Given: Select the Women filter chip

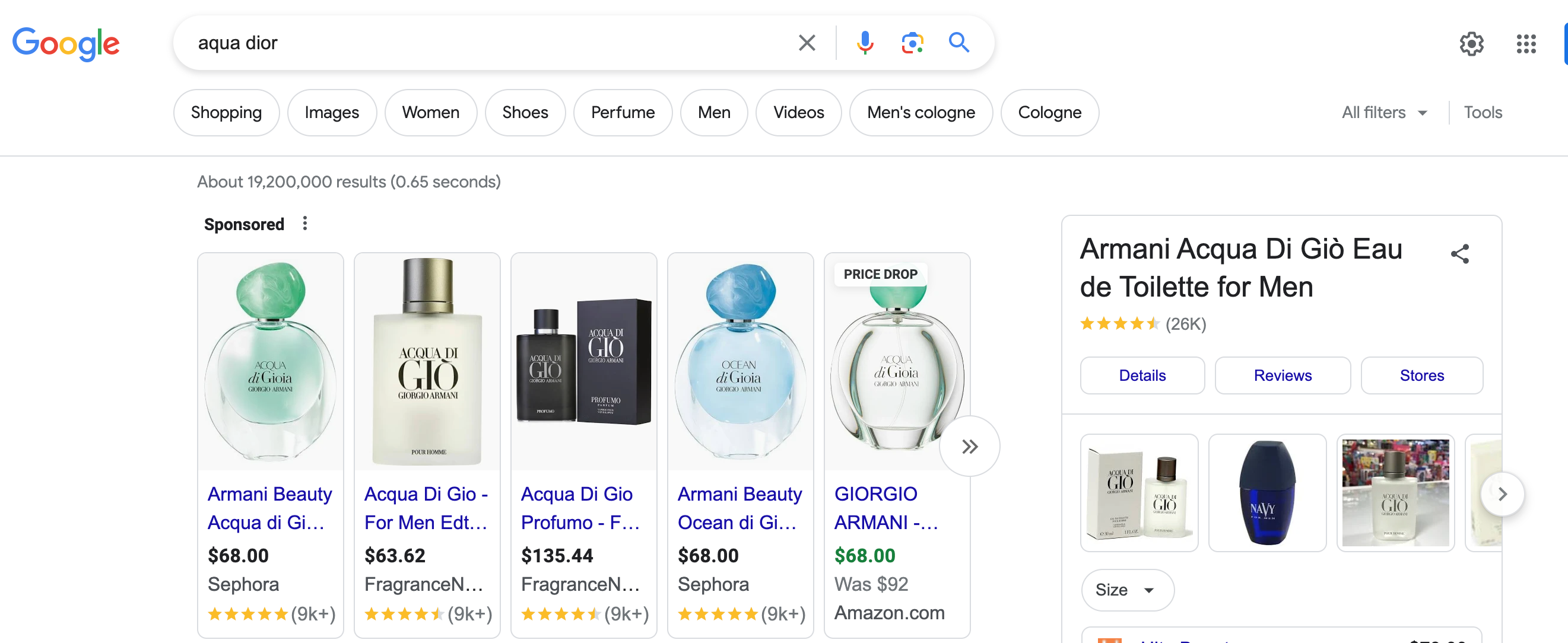Looking at the screenshot, I should [430, 113].
